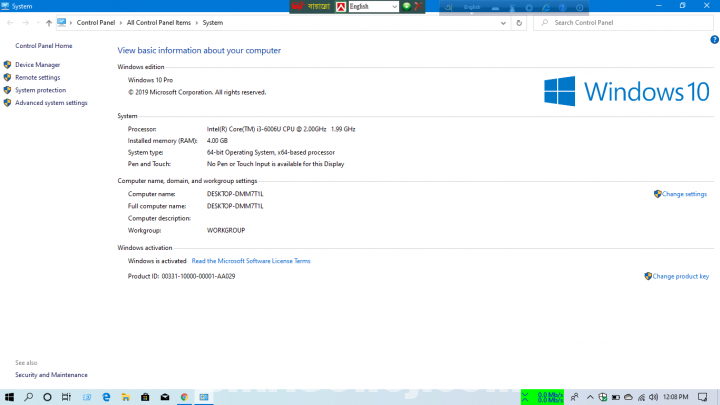The width and height of the screenshot is (720, 405).
Task: Expand the address bar history dropdown
Action: [503, 22]
